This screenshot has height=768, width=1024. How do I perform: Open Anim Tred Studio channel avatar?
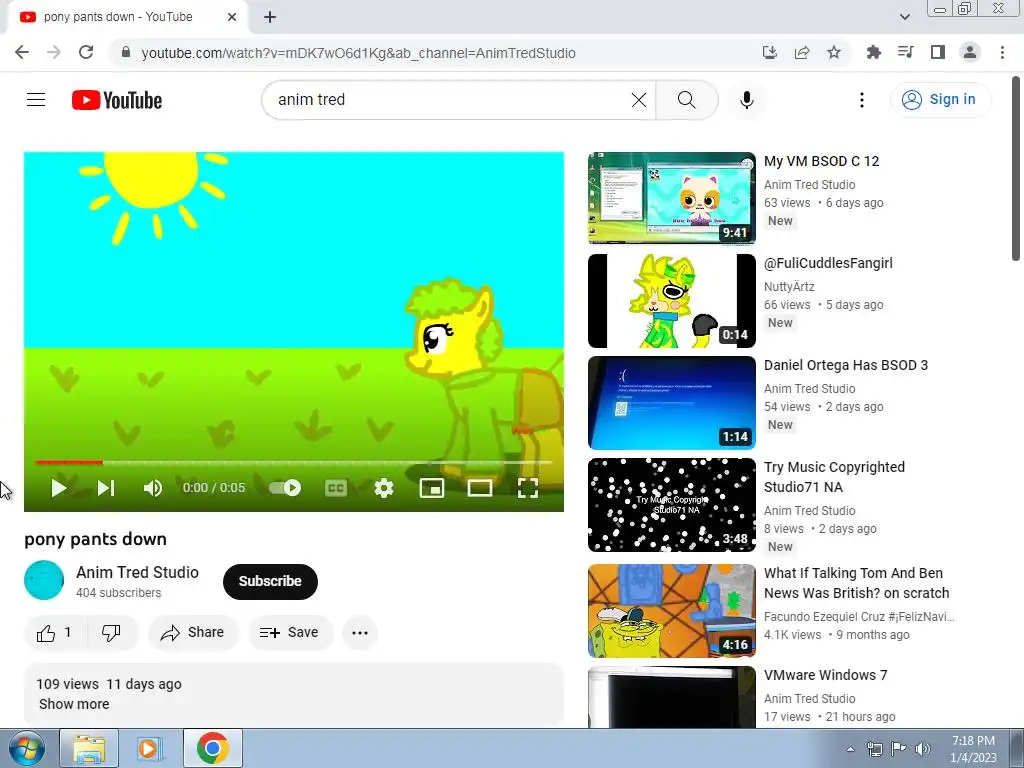pyautogui.click(x=44, y=581)
